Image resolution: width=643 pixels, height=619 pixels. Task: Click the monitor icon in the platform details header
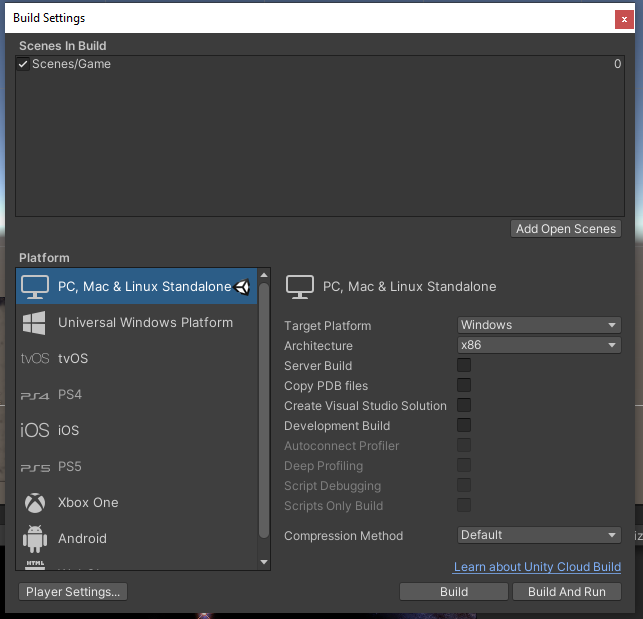click(300, 287)
